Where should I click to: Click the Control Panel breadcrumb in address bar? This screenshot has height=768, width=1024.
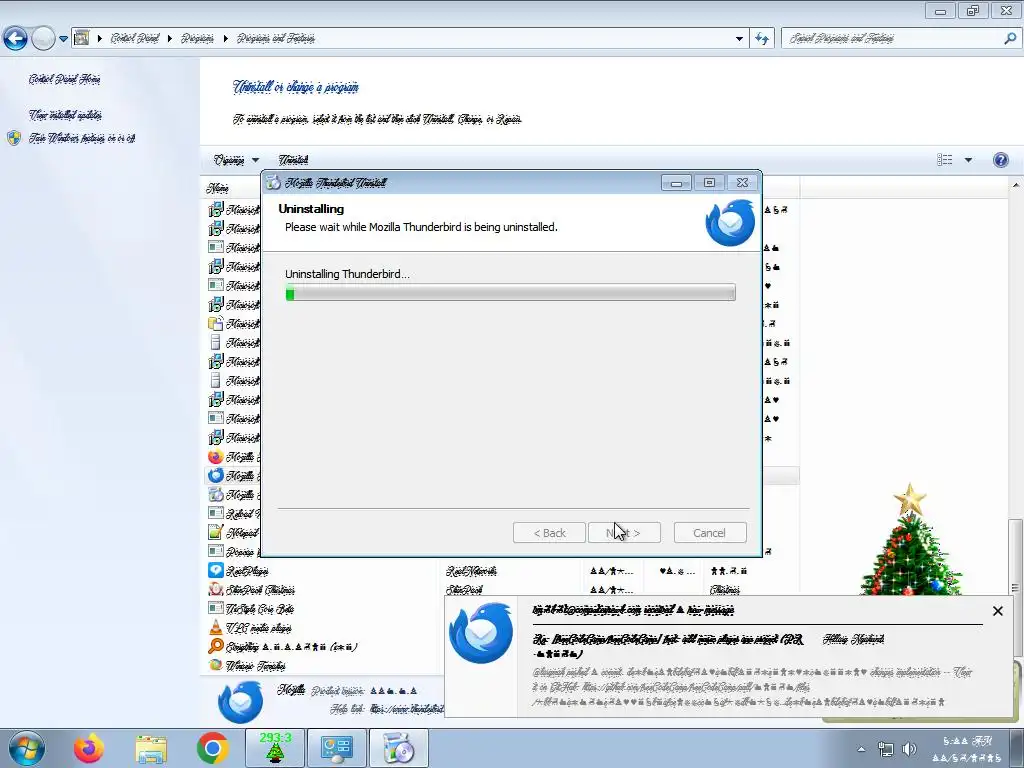tap(135, 38)
